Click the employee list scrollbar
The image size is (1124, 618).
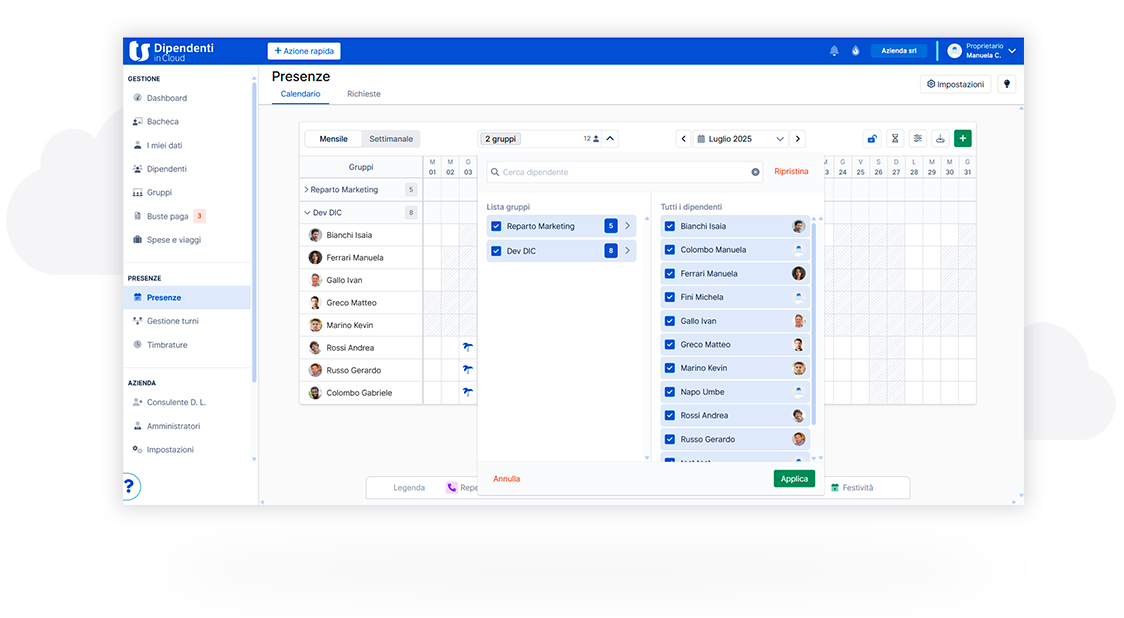(x=814, y=323)
